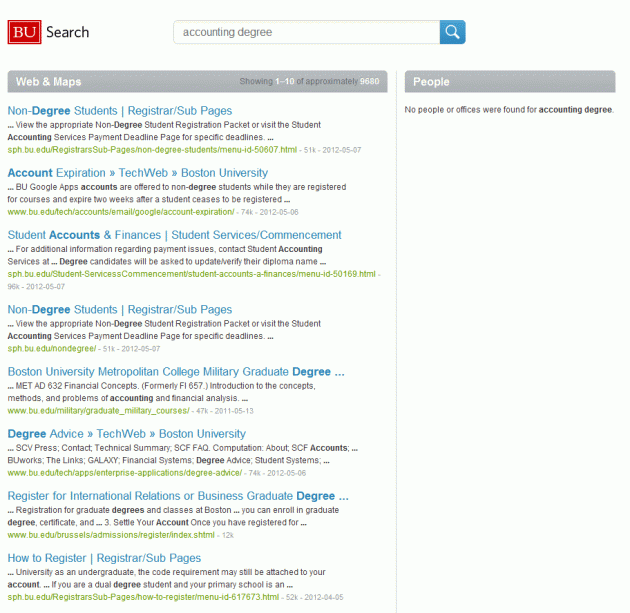630x613 pixels.
Task: Open Student Accounts & Finances result
Action: pos(174,235)
